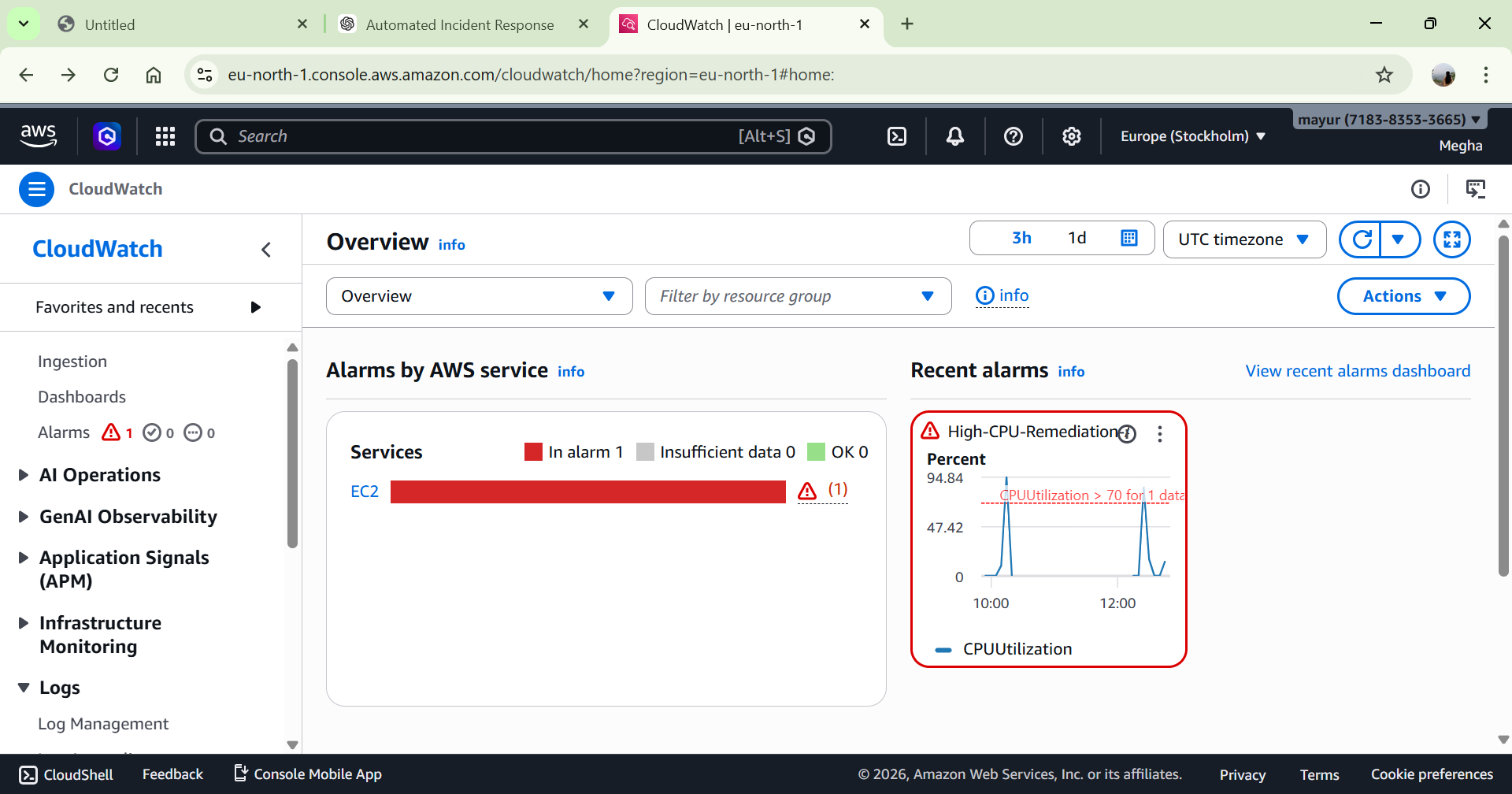Open the Chrome three-dot menu

coord(1486,75)
